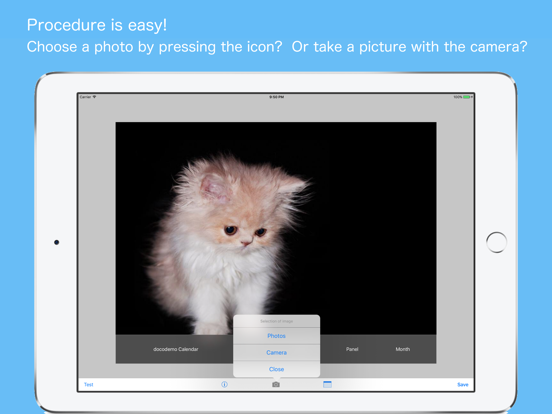
Task: Tap the info circle icon in toolbar
Action: pyautogui.click(x=224, y=384)
